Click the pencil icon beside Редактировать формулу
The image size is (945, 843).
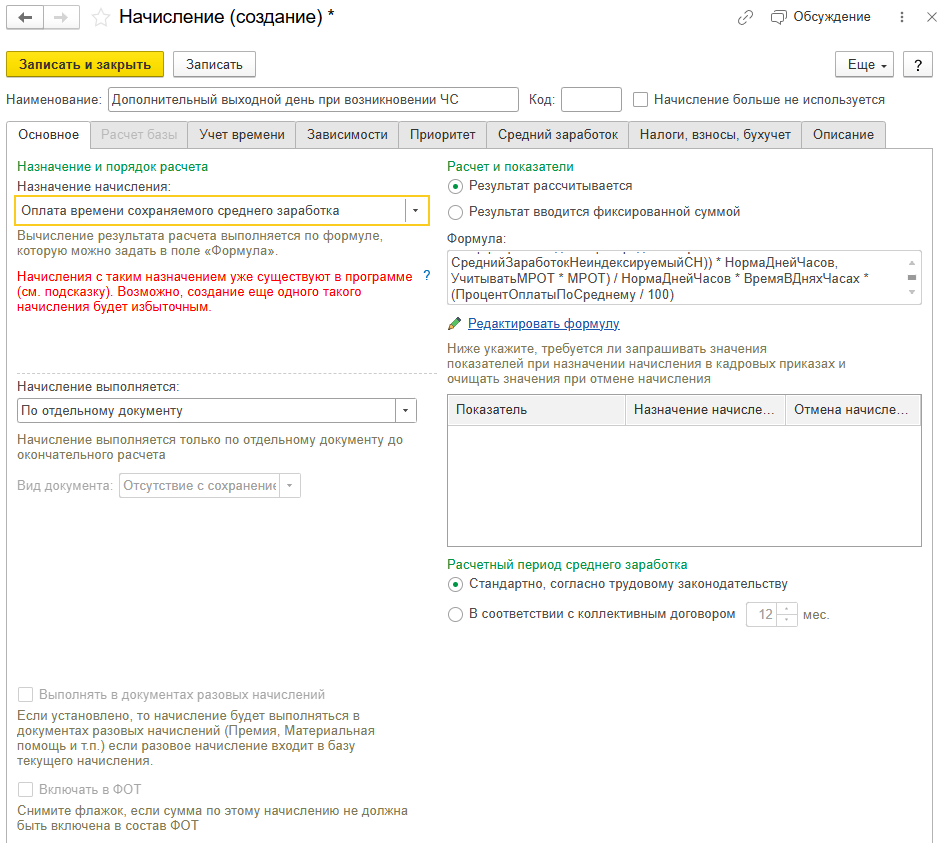[x=455, y=324]
